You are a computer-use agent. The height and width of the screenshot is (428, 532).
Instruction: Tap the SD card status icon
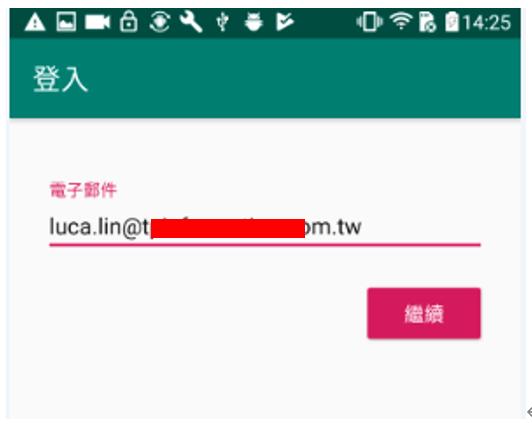tap(427, 22)
